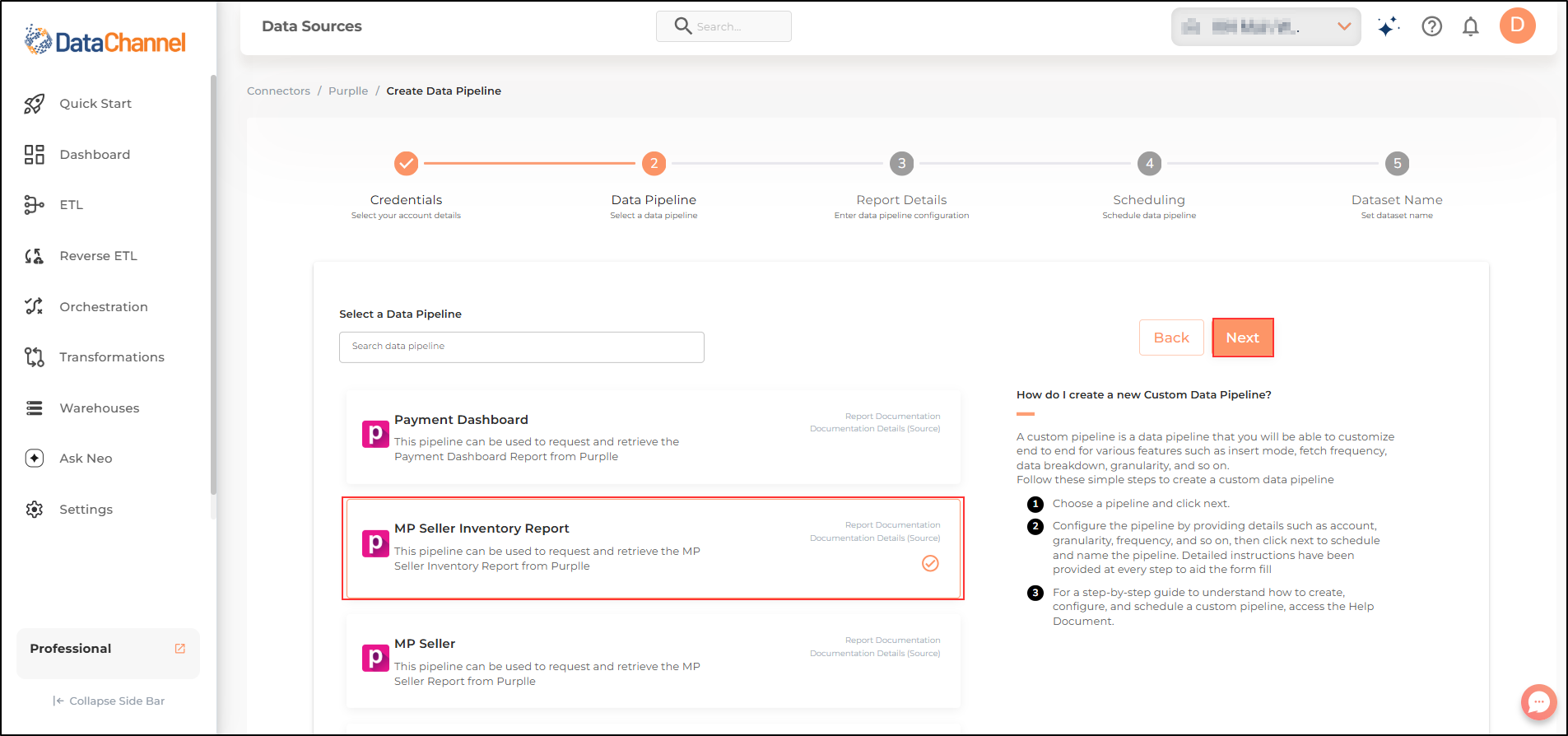
Task: Toggle MP Seller Inventory Report selection checkmark
Action: point(930,563)
